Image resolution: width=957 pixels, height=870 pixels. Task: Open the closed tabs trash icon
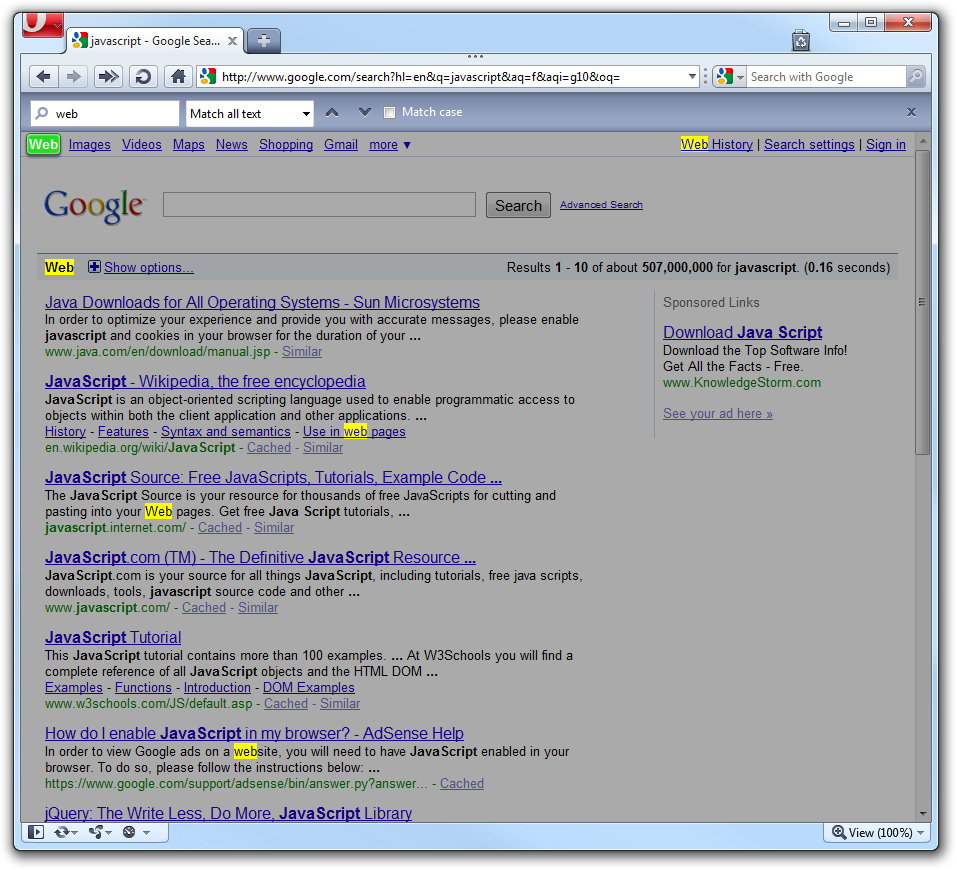coord(801,41)
